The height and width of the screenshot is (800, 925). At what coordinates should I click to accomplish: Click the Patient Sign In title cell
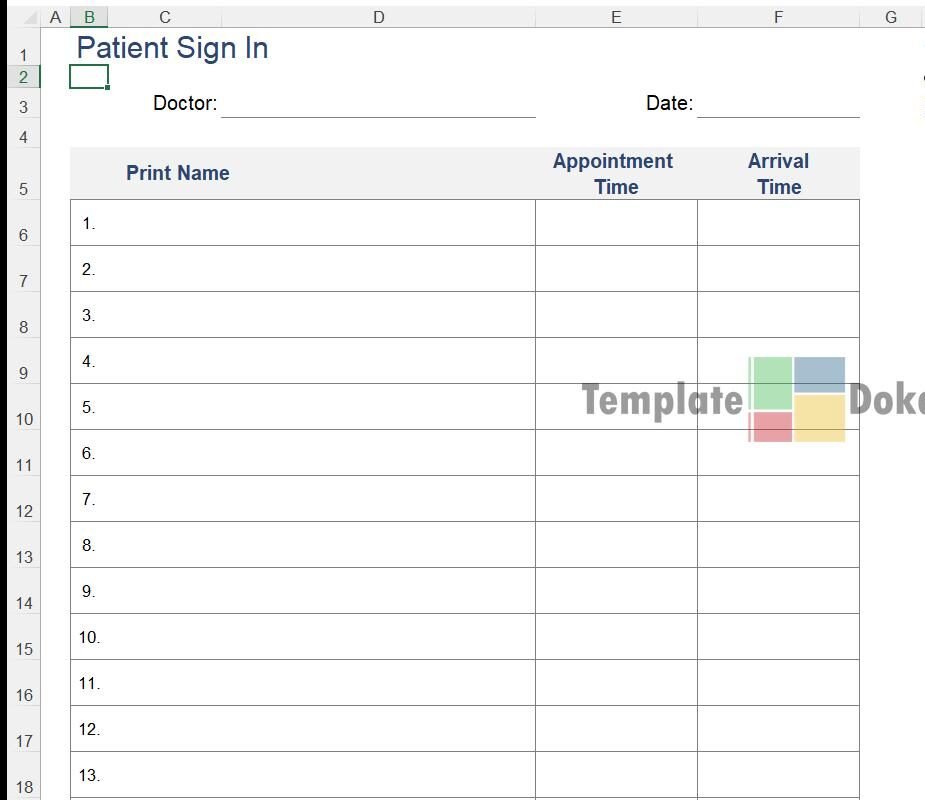[172, 48]
